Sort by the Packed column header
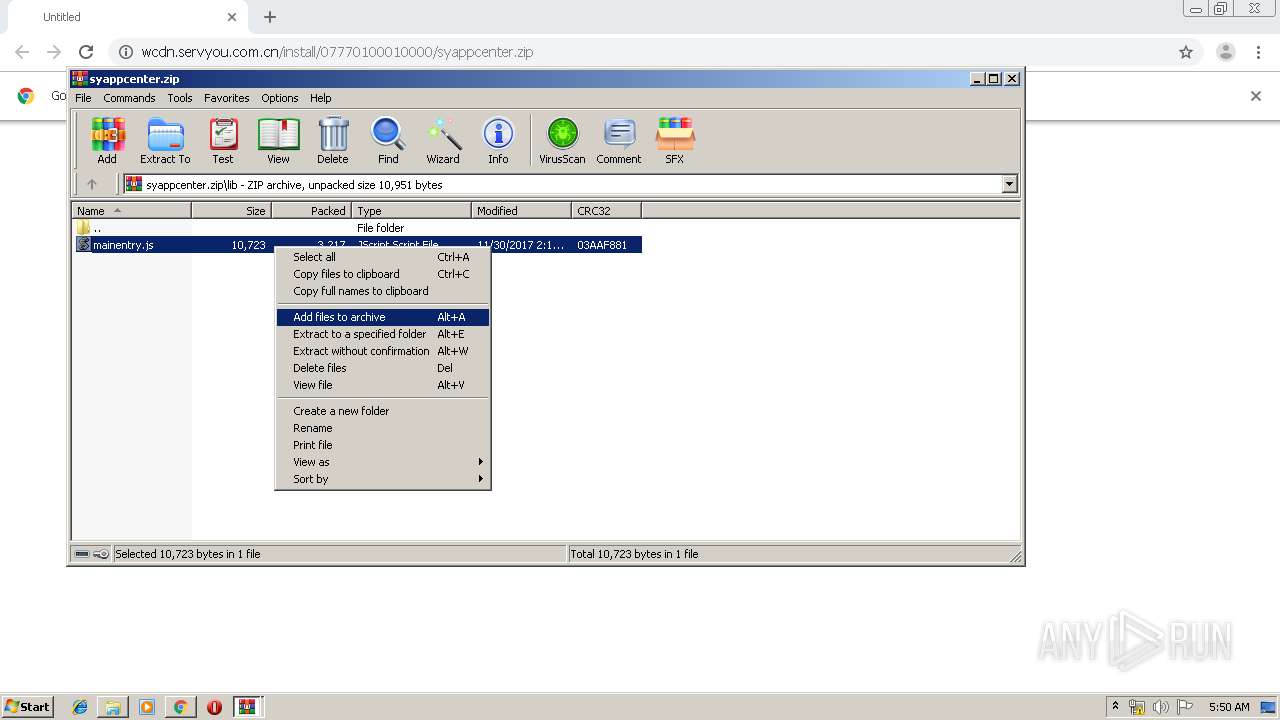The height and width of the screenshot is (720, 1280). point(311,211)
